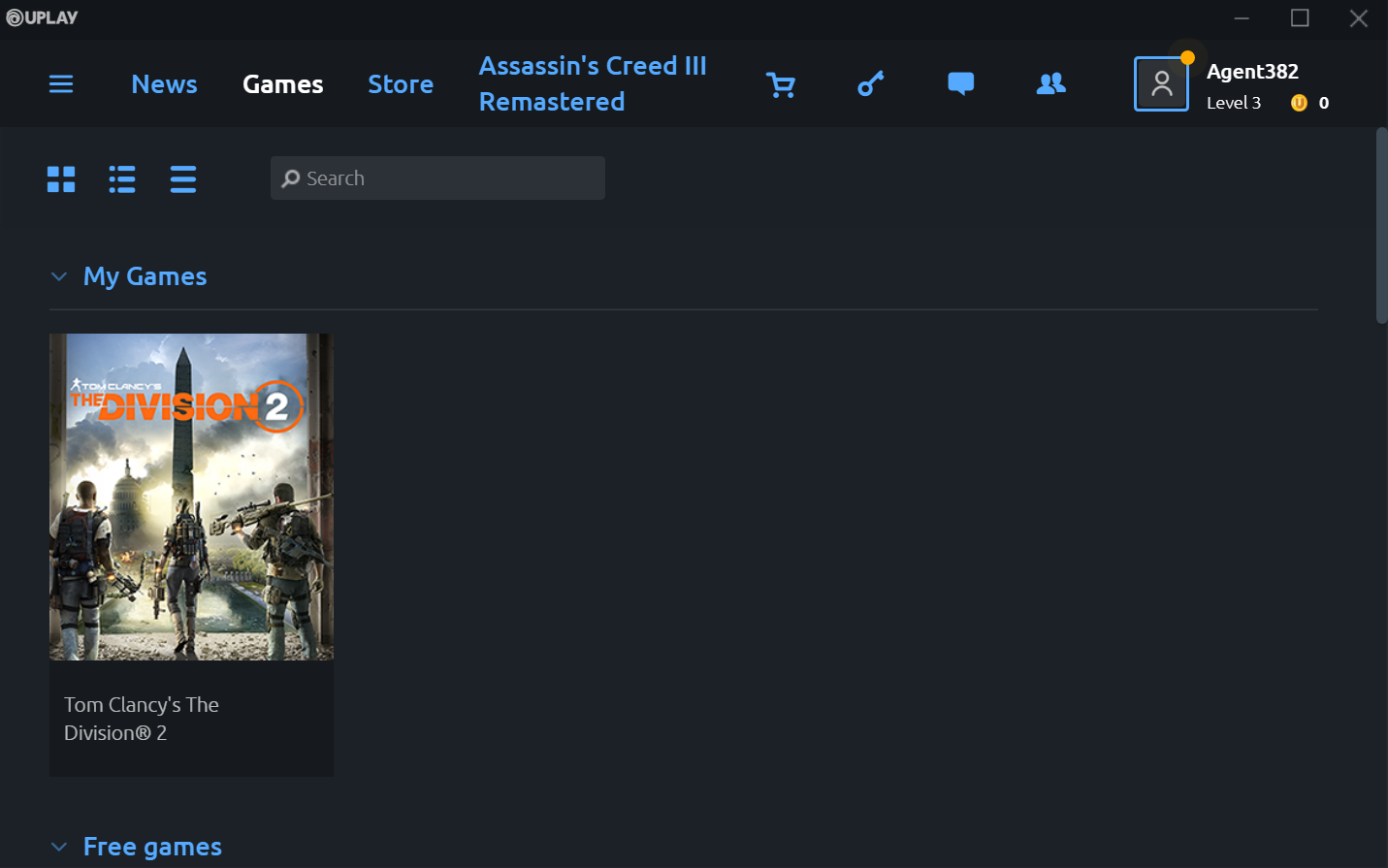Screen dimensions: 1388x868
Task: Open the chat messages icon
Action: click(x=960, y=84)
